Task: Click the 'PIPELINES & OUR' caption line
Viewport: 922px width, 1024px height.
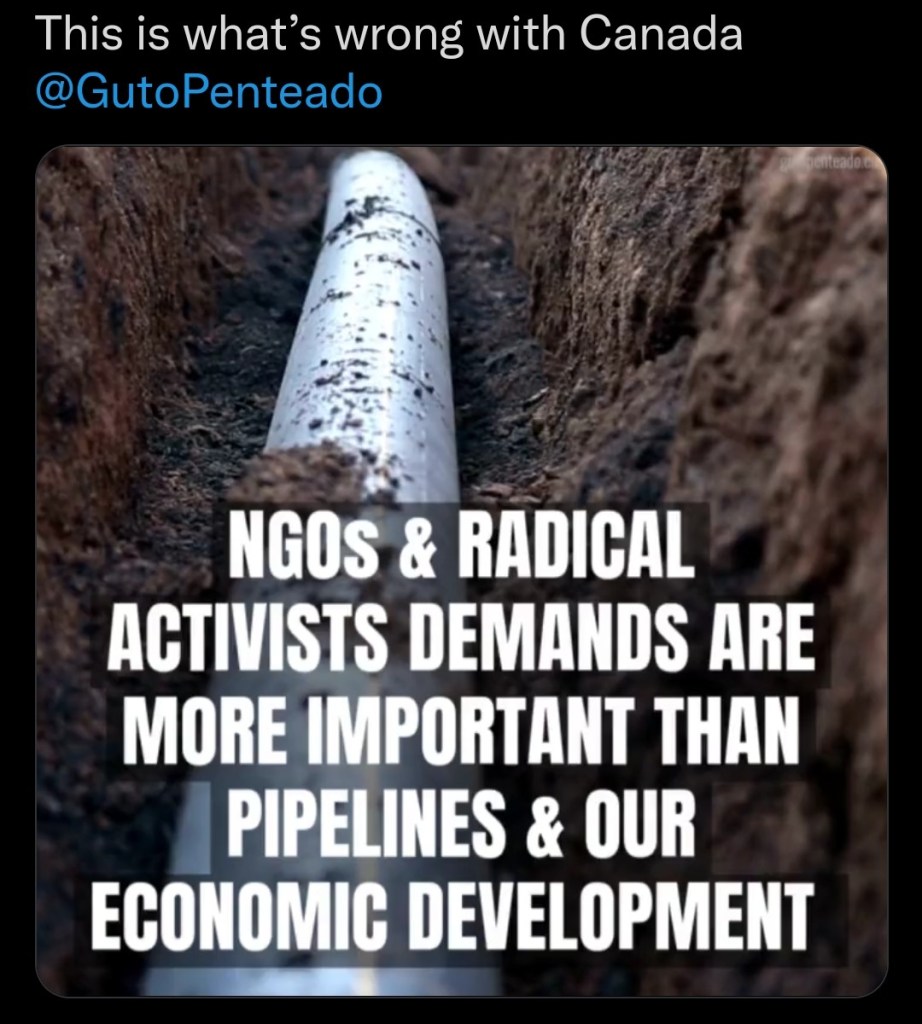Action: pyautogui.click(x=461, y=823)
